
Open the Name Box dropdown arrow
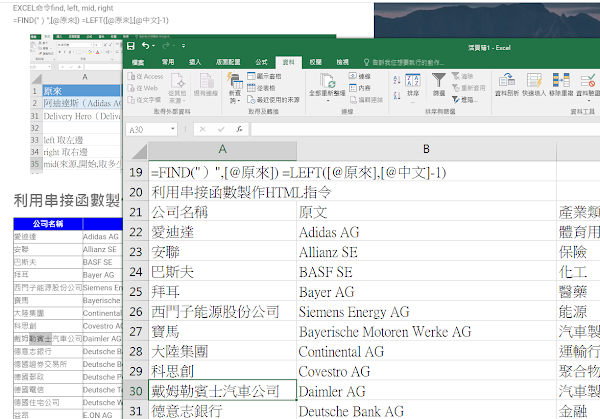click(x=173, y=129)
